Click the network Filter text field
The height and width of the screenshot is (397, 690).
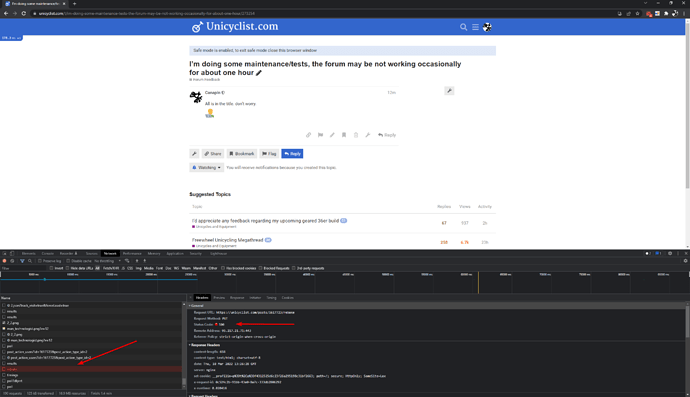[x=24, y=268]
